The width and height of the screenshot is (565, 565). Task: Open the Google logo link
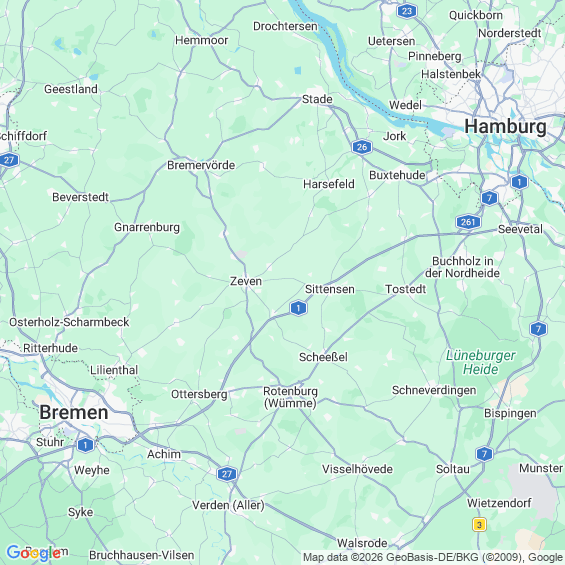pyautogui.click(x=34, y=553)
